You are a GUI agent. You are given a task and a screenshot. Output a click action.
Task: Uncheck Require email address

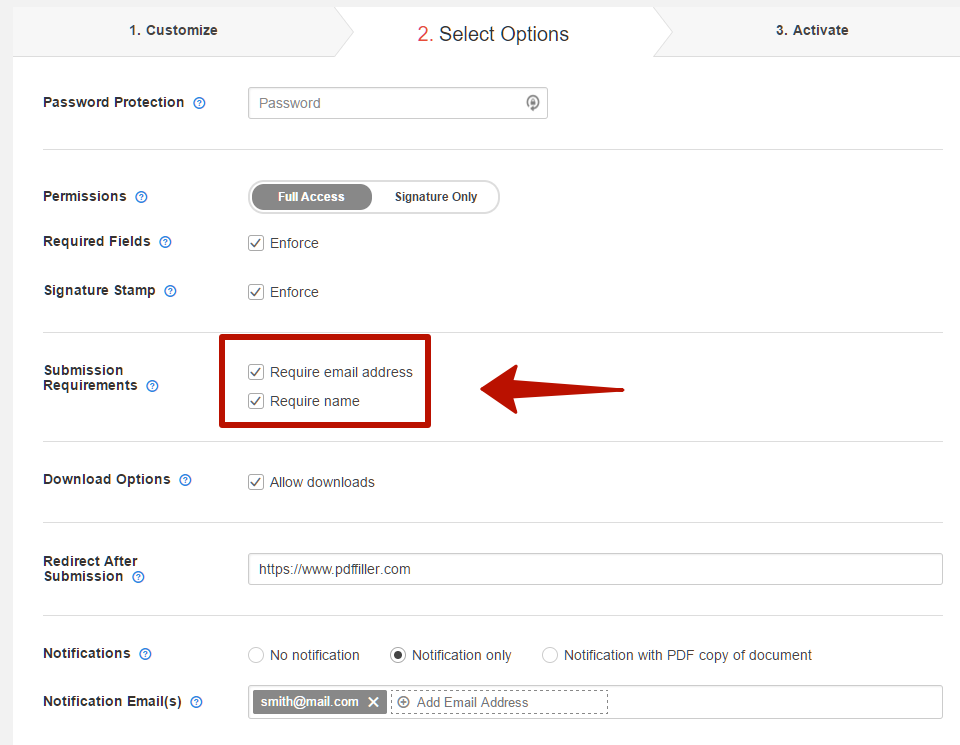(256, 372)
